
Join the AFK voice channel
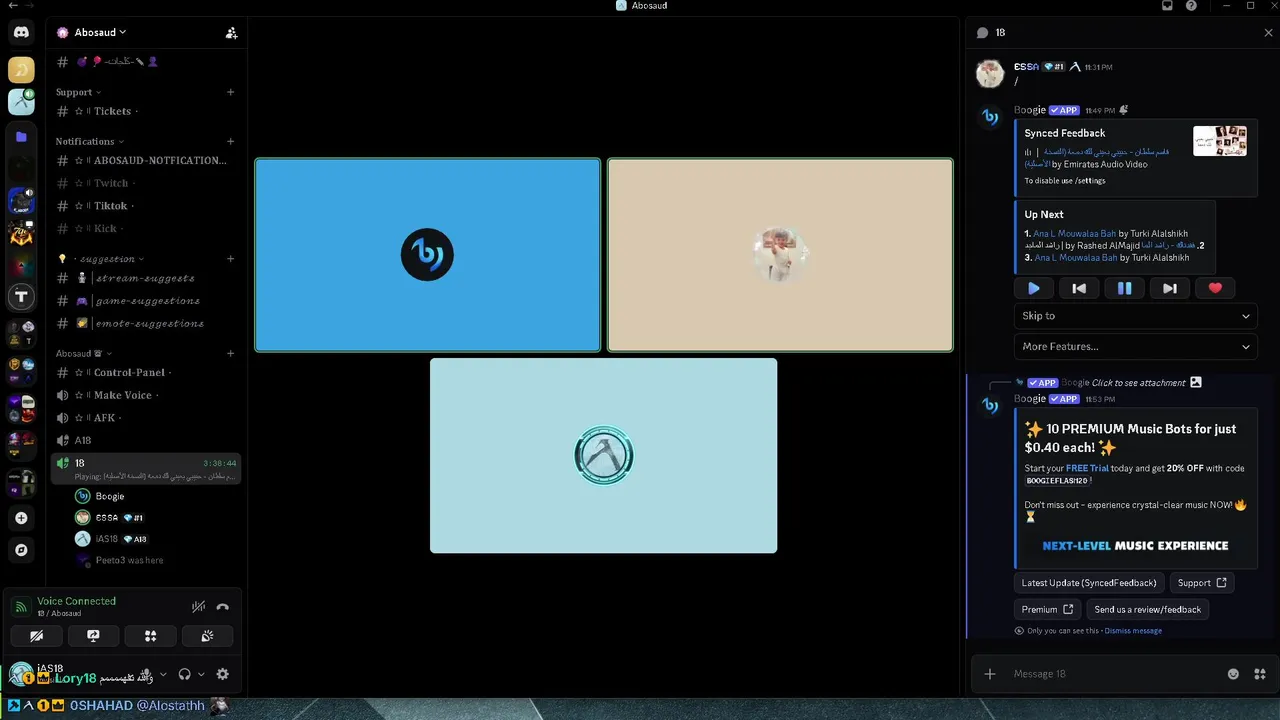[146, 418]
